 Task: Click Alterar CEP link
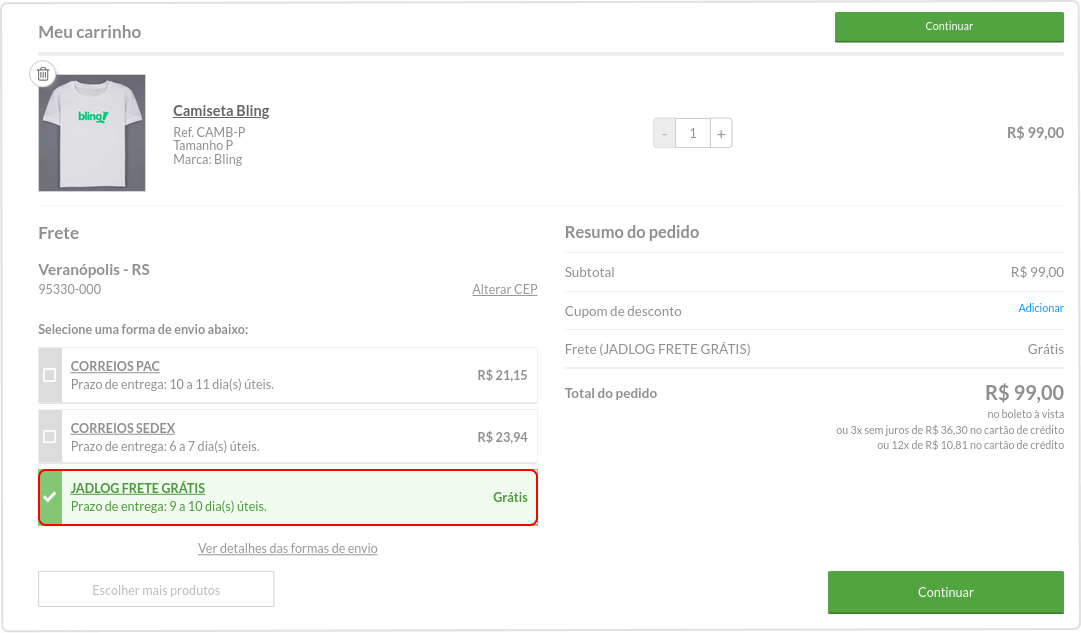point(505,290)
